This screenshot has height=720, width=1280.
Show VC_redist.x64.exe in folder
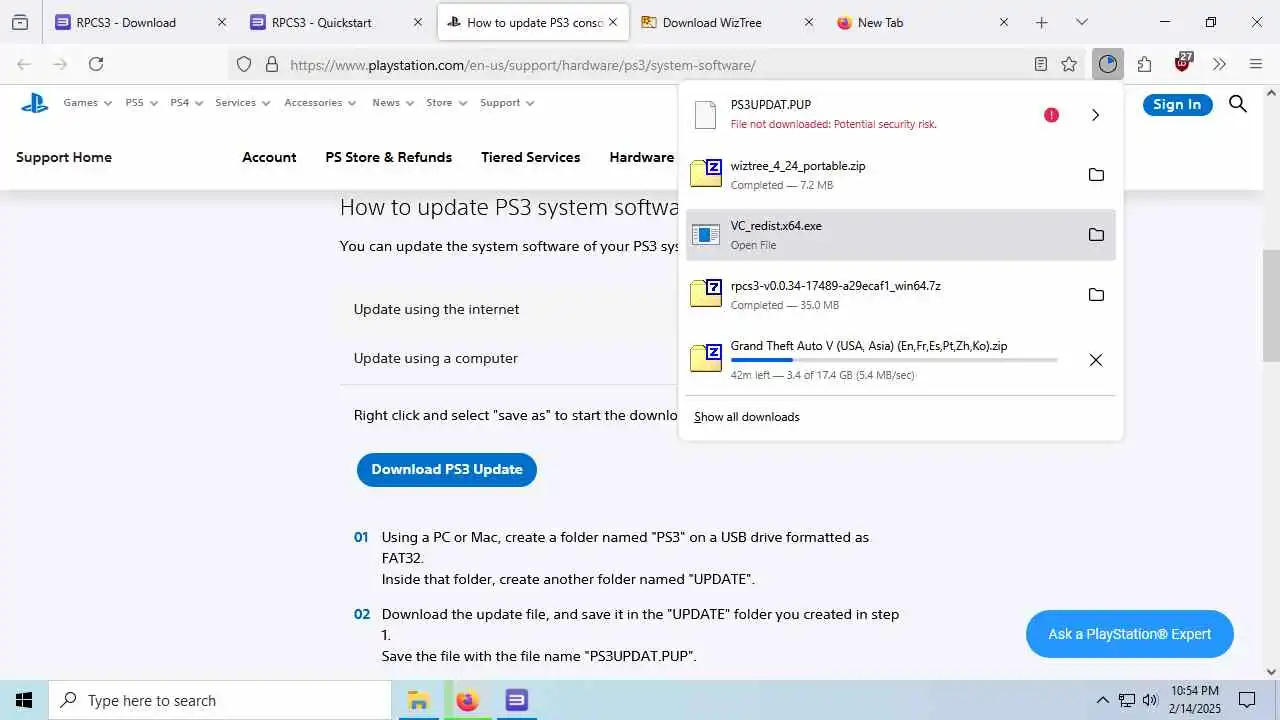coord(1096,235)
